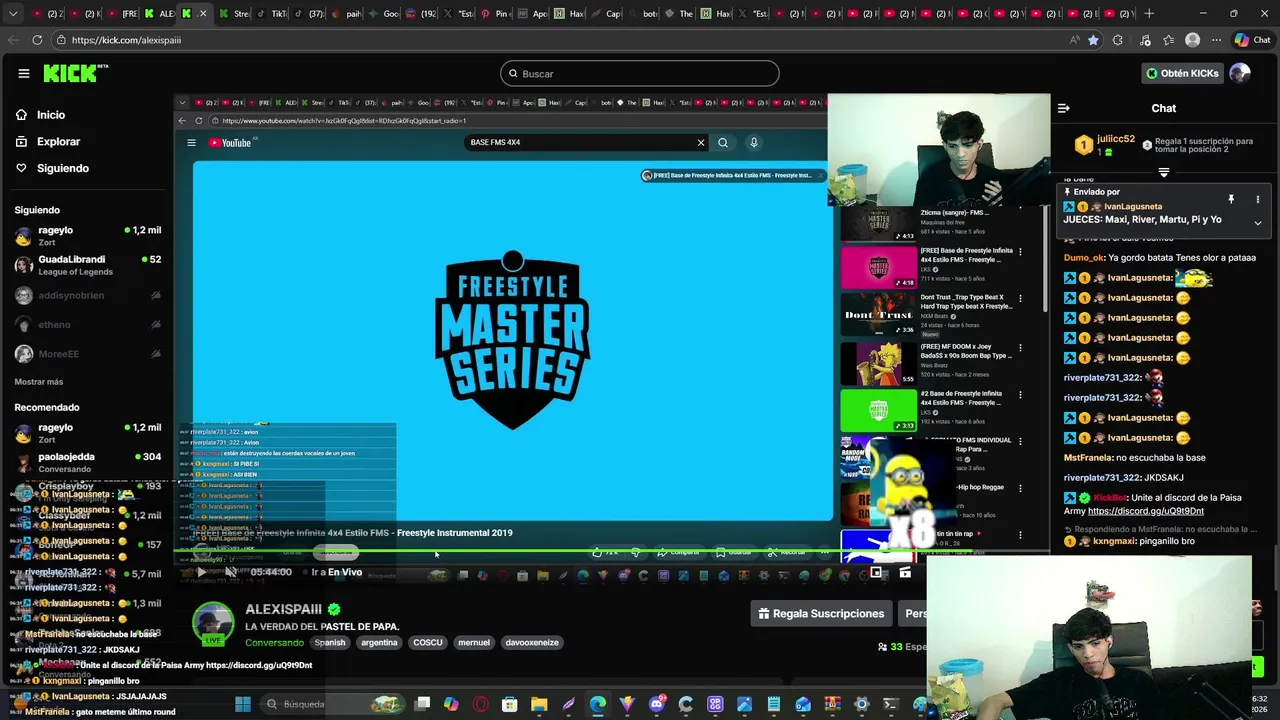1280x720 pixels.
Task: Open the Kick hamburger menu
Action: coord(23,73)
